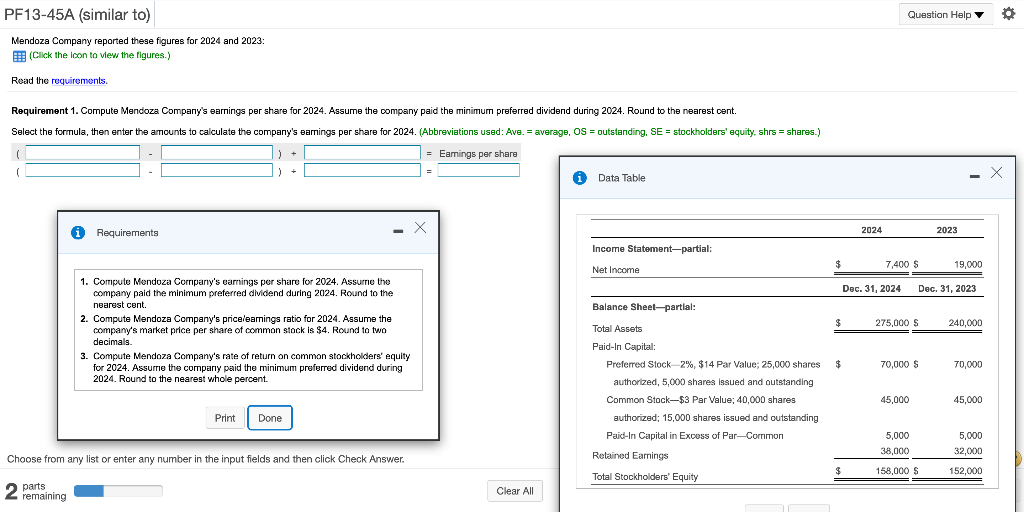Click first amount field in bottom row
The width and height of the screenshot is (1024, 513).
(x=82, y=170)
